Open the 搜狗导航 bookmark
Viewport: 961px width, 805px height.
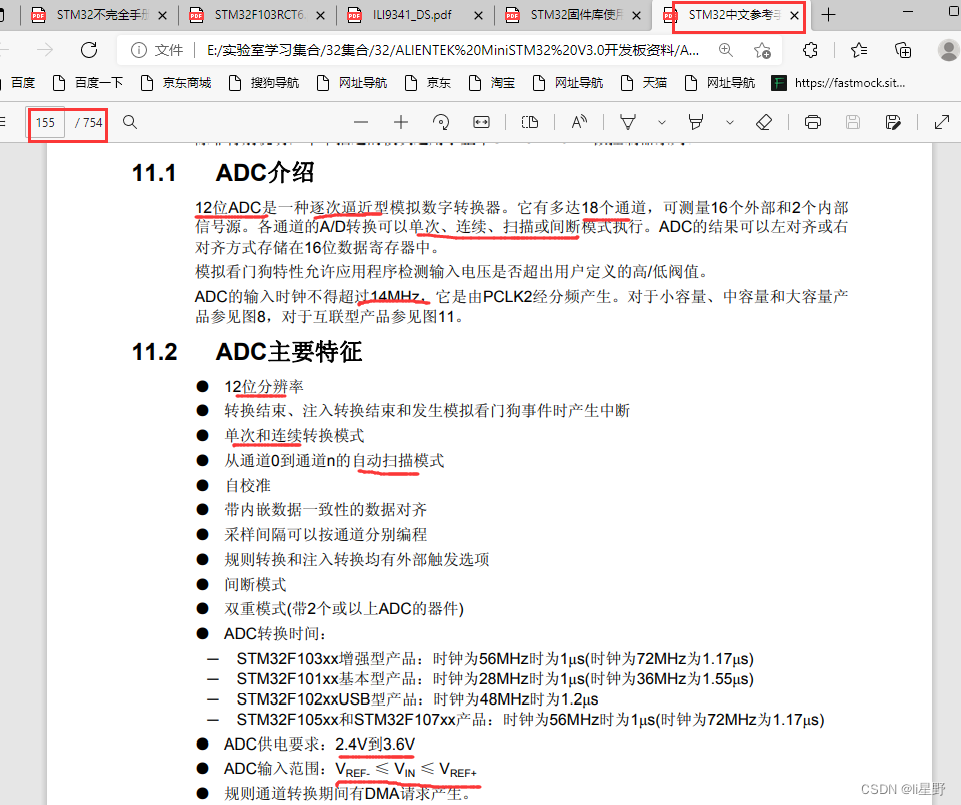[264, 83]
